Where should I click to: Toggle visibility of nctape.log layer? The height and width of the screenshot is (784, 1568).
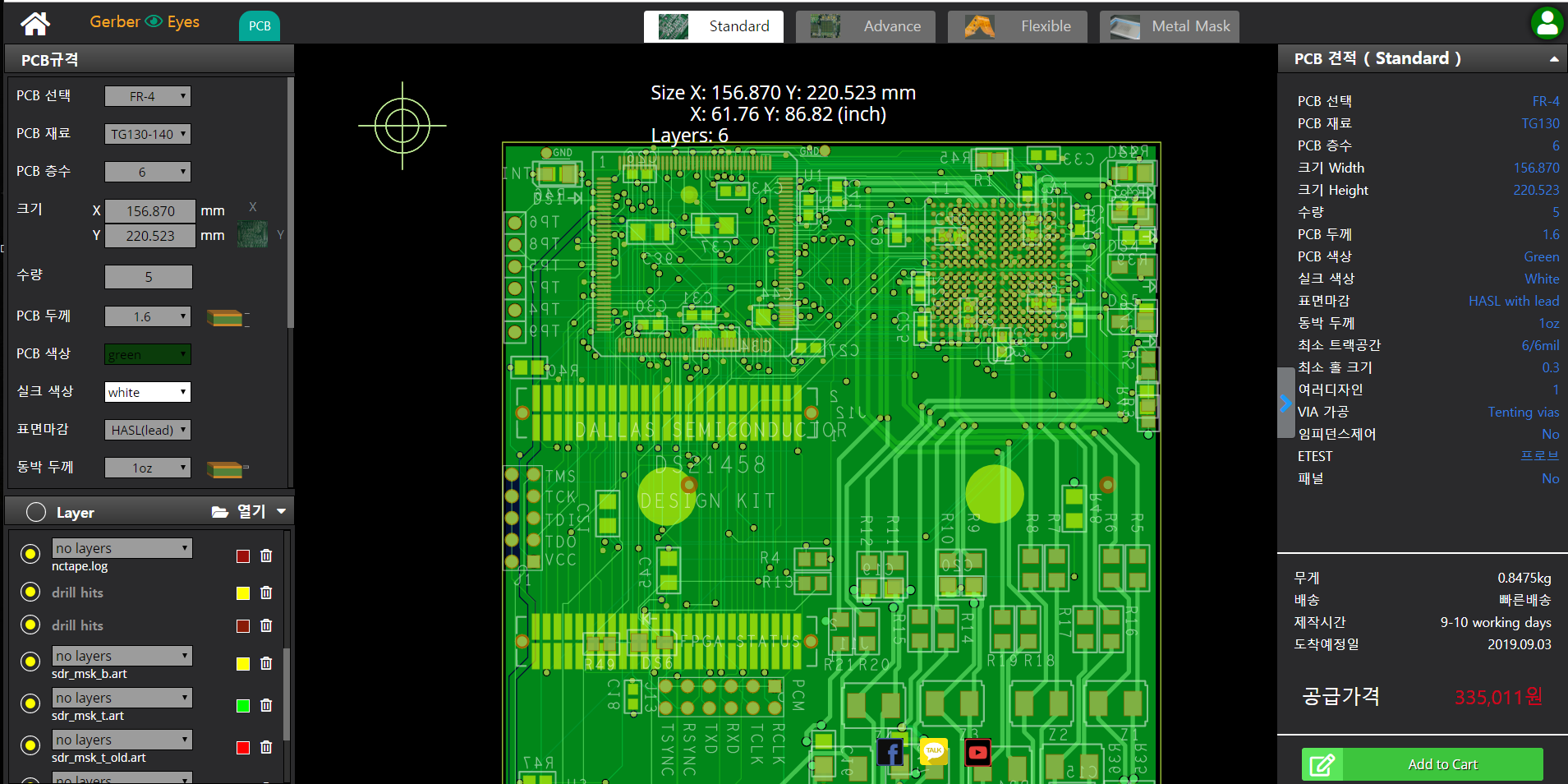(30, 554)
